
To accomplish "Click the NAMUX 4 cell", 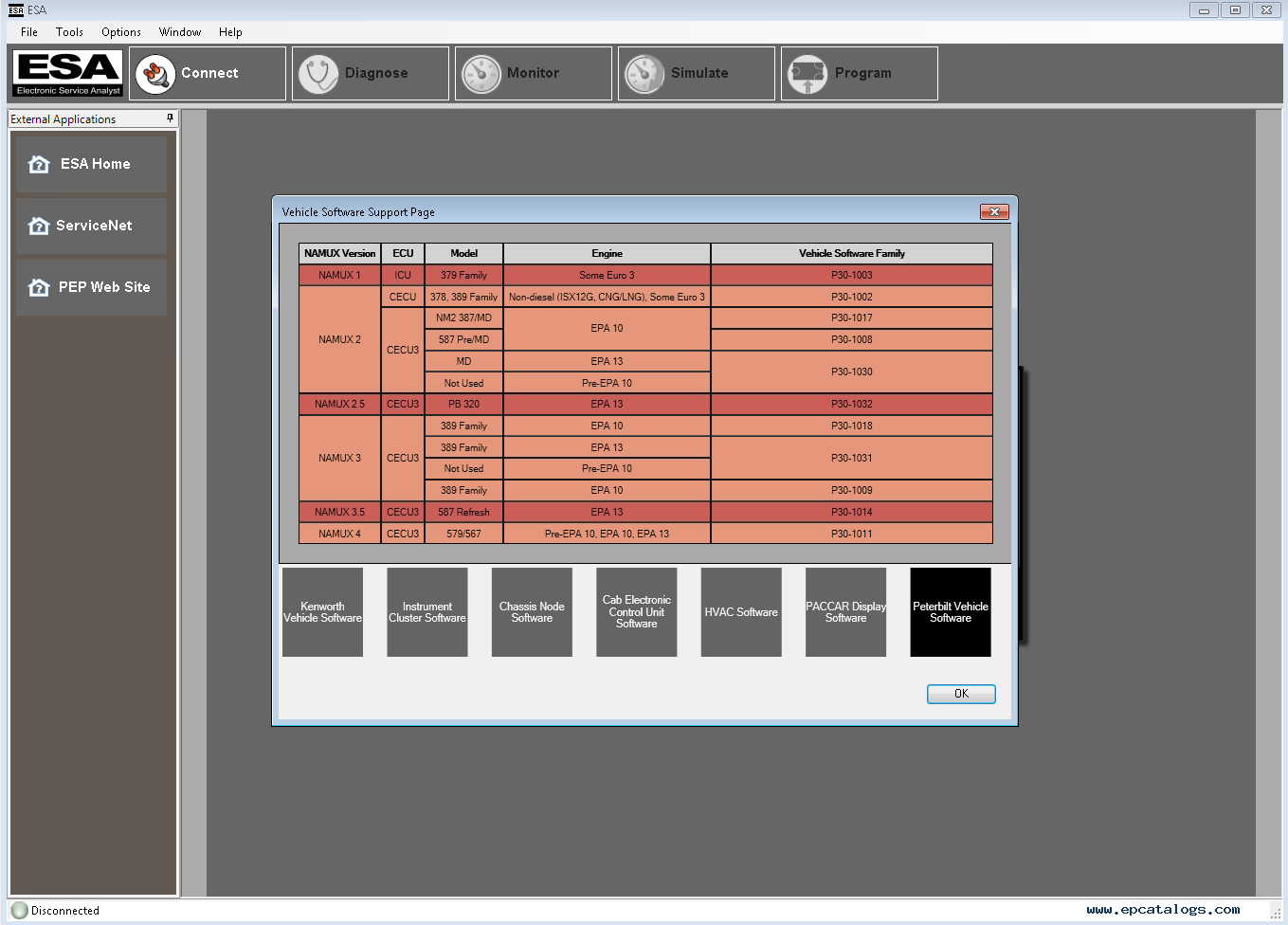I will 339,534.
